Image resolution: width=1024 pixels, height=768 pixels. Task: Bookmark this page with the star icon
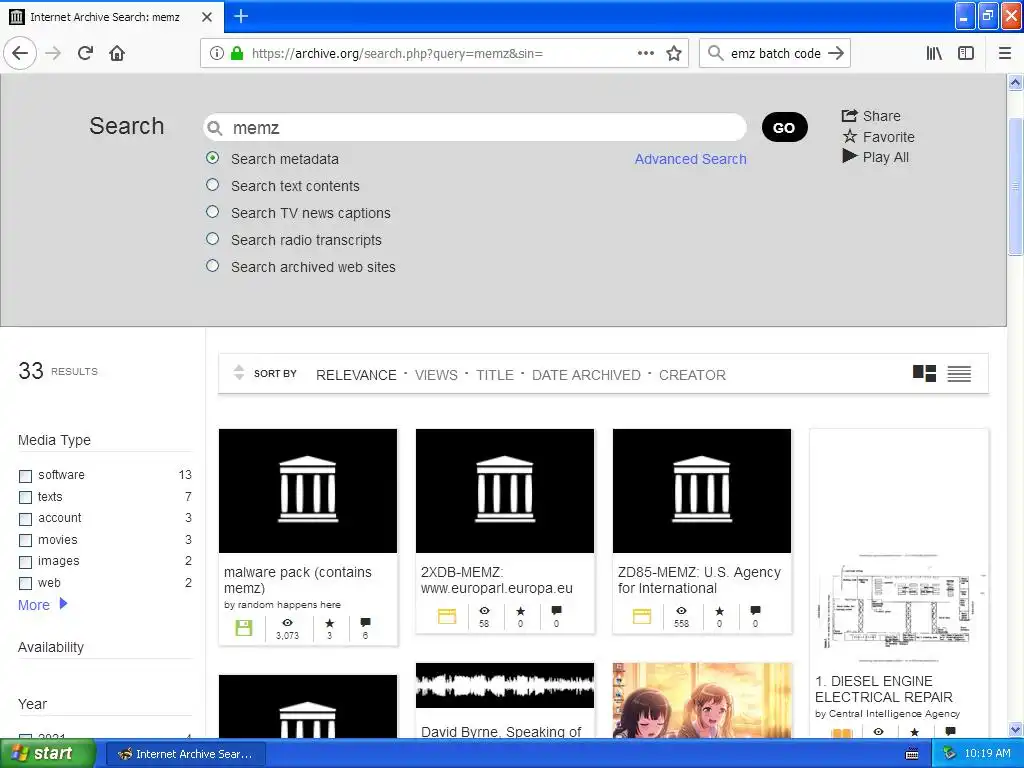click(674, 53)
